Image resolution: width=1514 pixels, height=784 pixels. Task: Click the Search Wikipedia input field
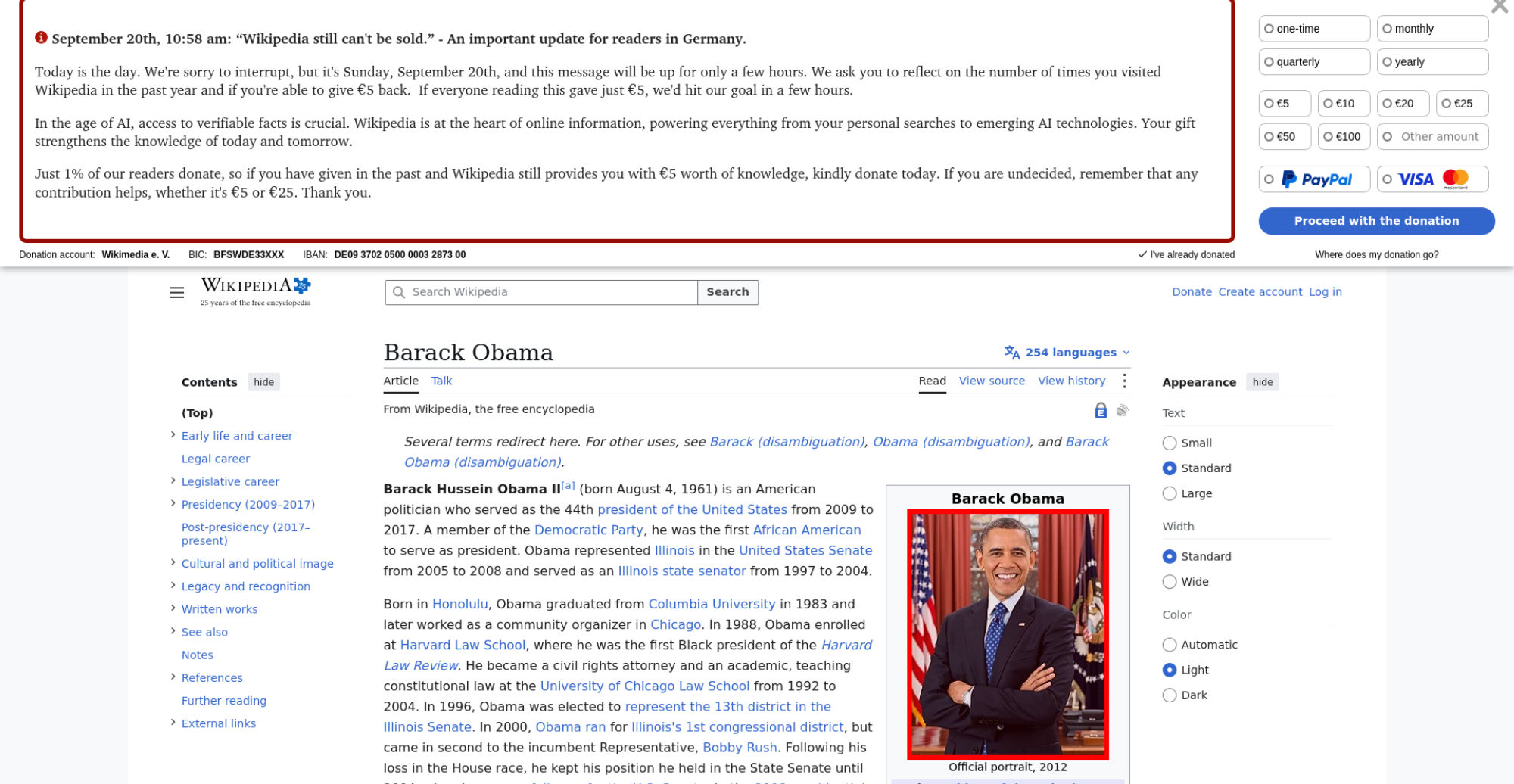pos(541,292)
